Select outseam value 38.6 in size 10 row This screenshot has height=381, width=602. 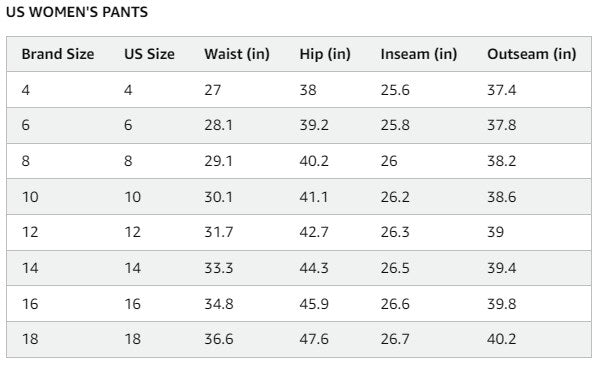(501, 197)
